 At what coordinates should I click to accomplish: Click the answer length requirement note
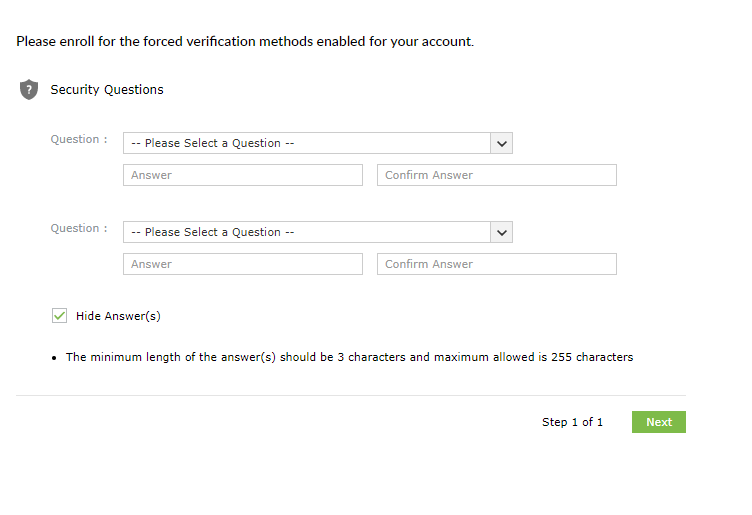[349, 357]
